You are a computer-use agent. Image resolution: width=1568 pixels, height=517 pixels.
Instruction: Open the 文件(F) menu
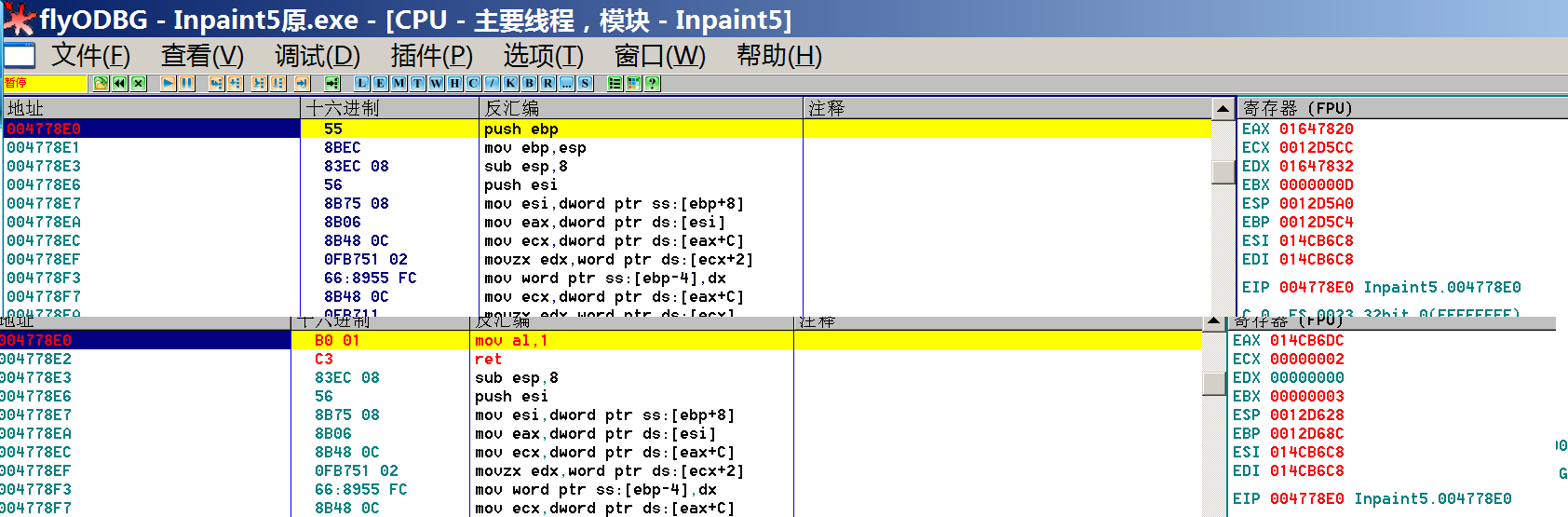90,55
